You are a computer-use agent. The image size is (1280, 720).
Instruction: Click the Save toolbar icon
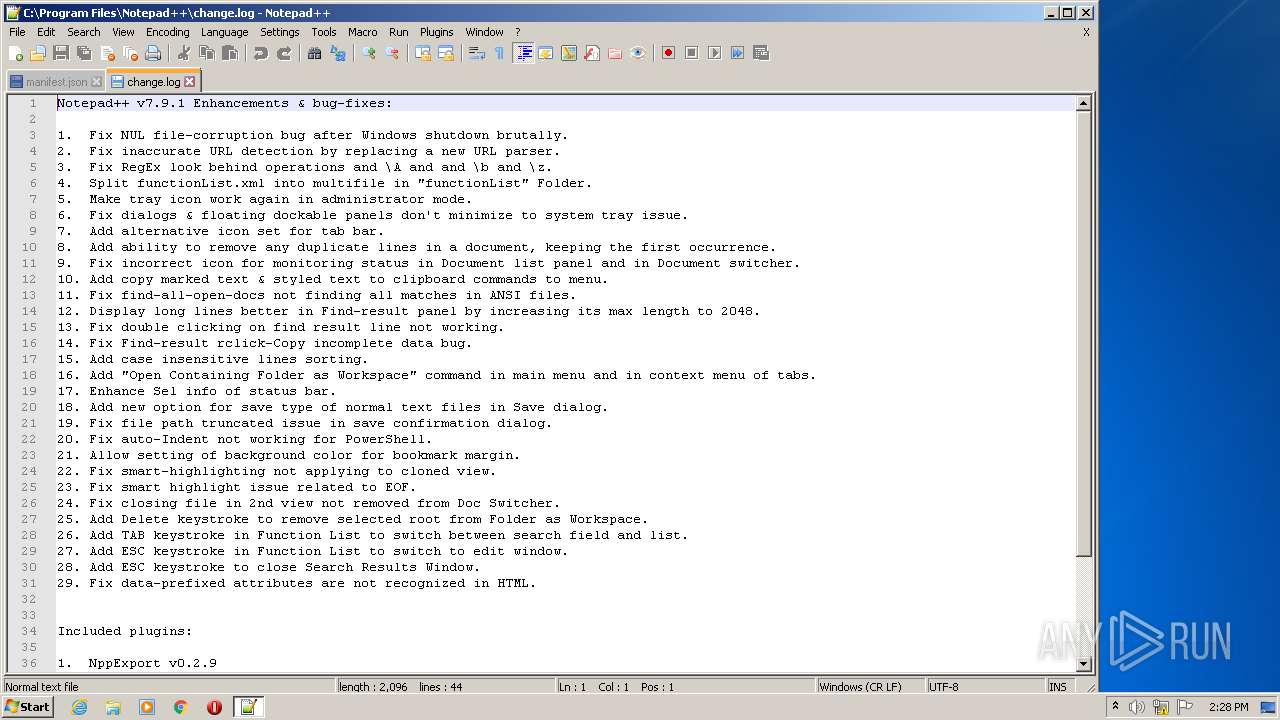coord(61,53)
